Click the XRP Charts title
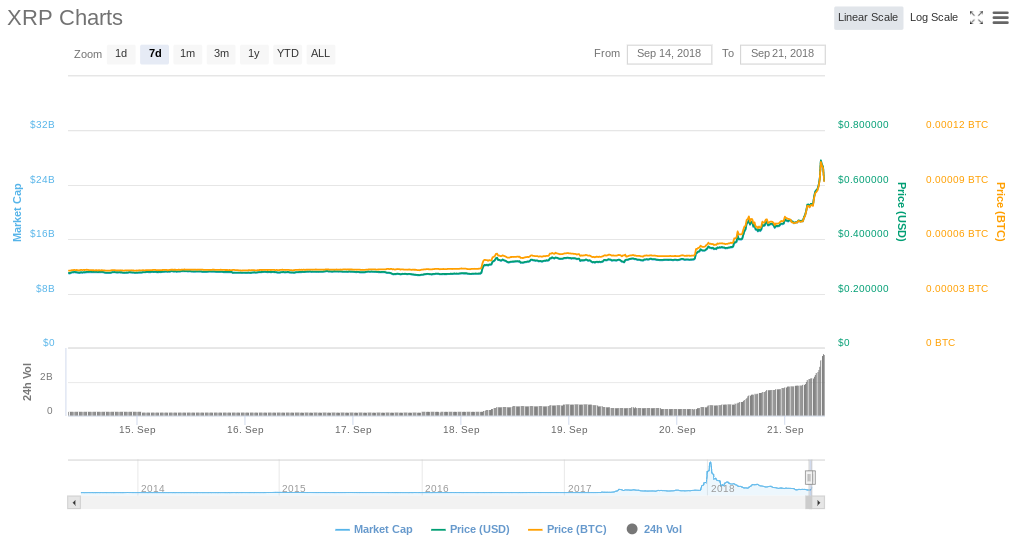The image size is (1015, 542). (65, 18)
